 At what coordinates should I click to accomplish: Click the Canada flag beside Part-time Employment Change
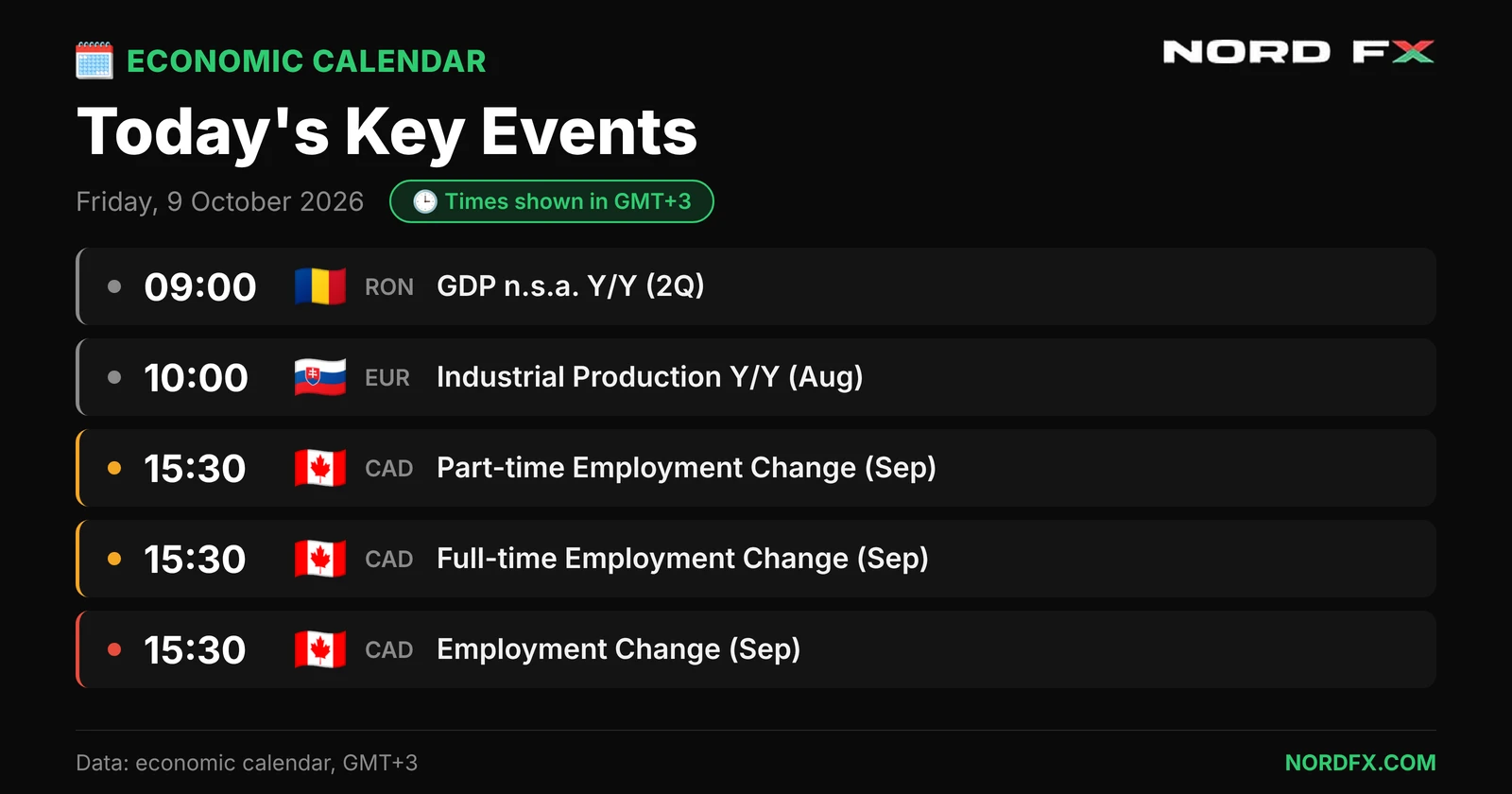click(319, 468)
